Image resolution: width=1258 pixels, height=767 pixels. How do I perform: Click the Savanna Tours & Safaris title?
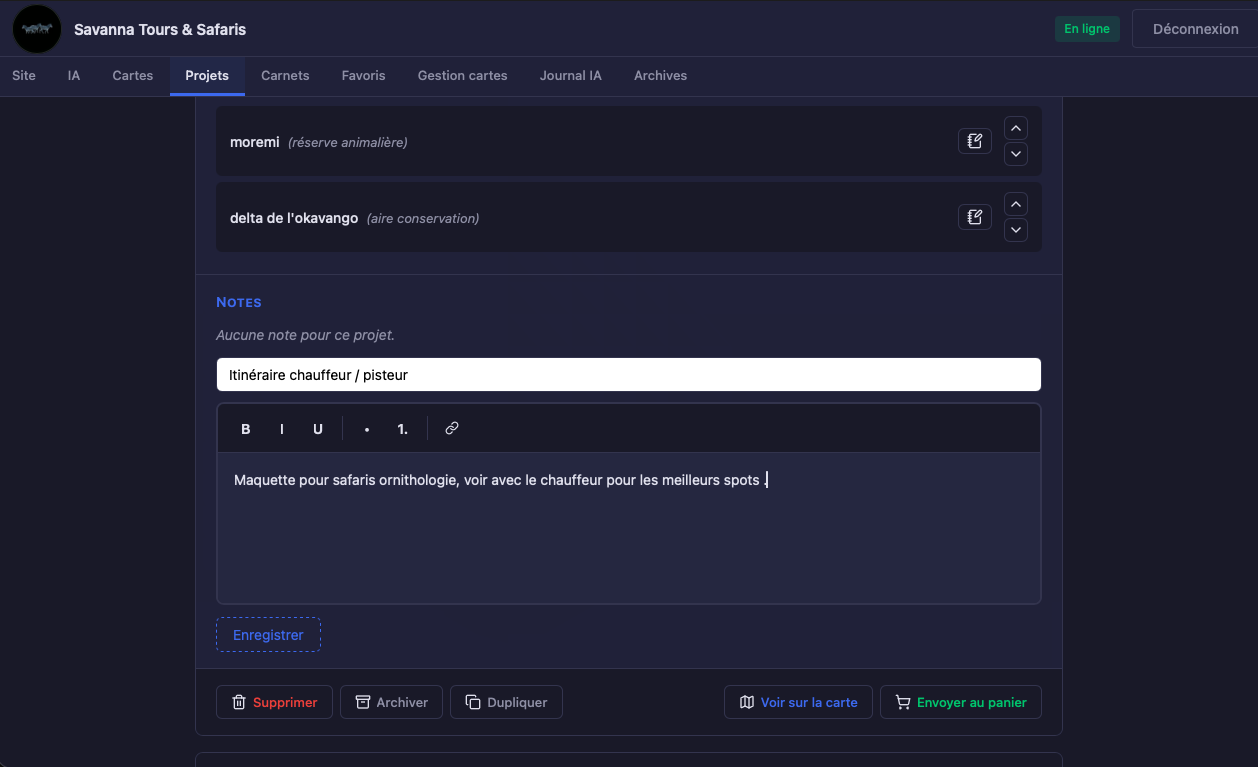point(160,29)
